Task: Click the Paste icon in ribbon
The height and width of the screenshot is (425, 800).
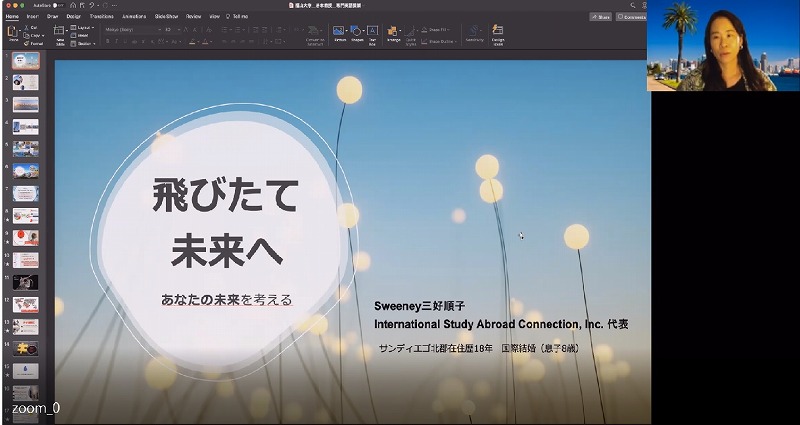Action: click(12, 33)
